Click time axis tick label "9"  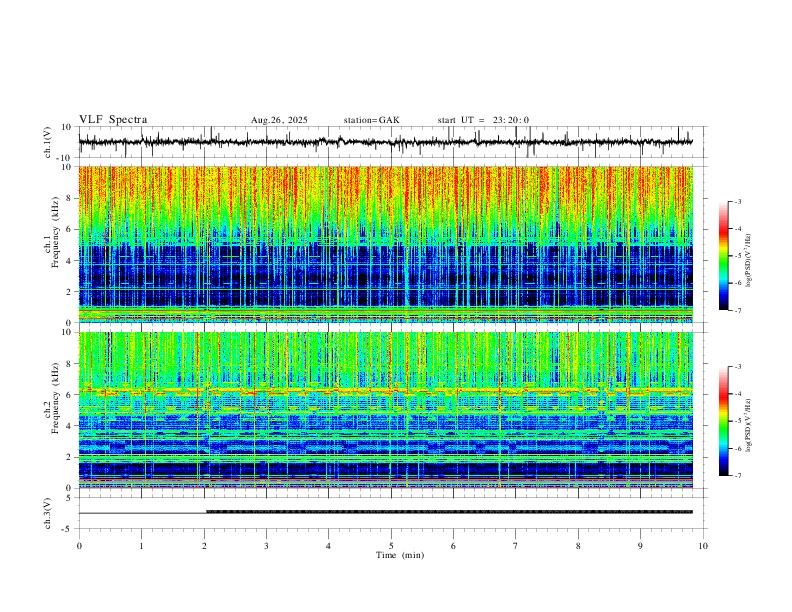coord(640,546)
